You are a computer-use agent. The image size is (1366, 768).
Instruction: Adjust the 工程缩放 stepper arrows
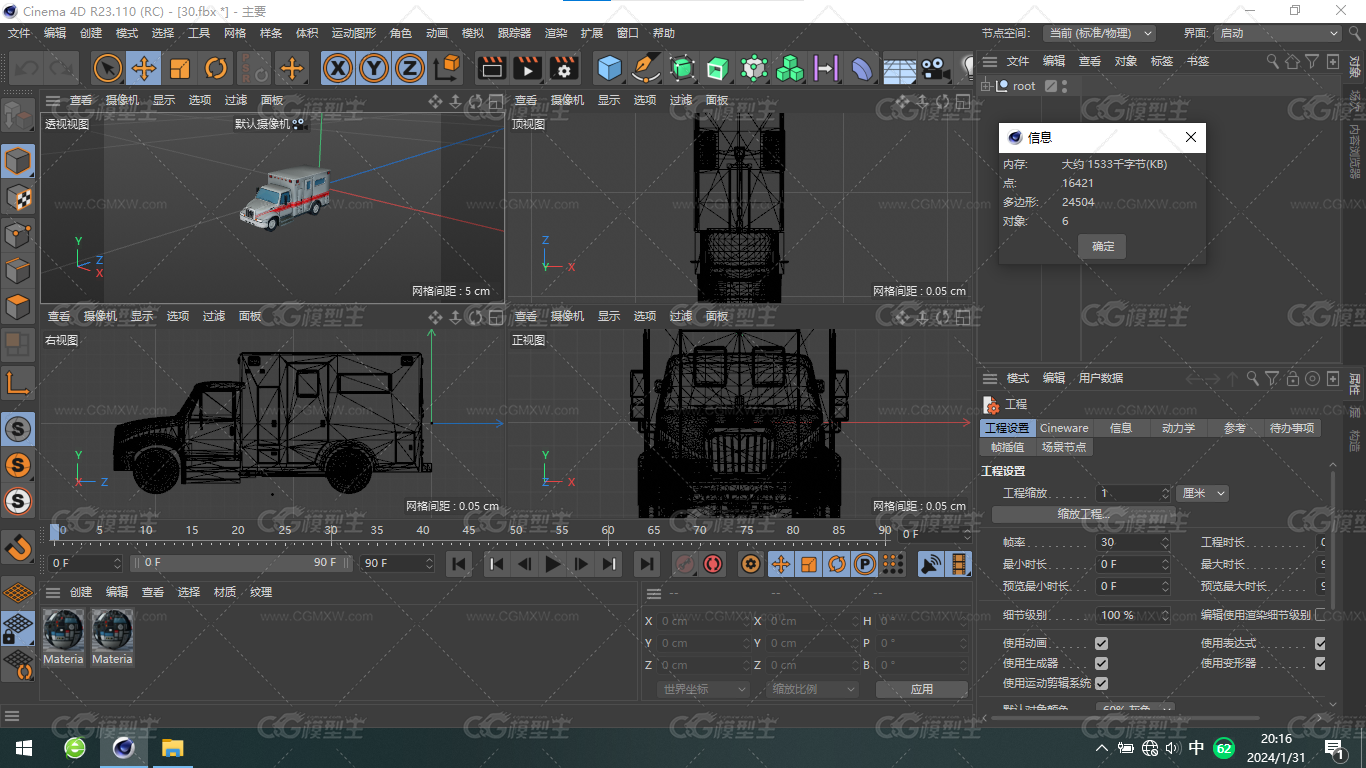(x=1165, y=493)
